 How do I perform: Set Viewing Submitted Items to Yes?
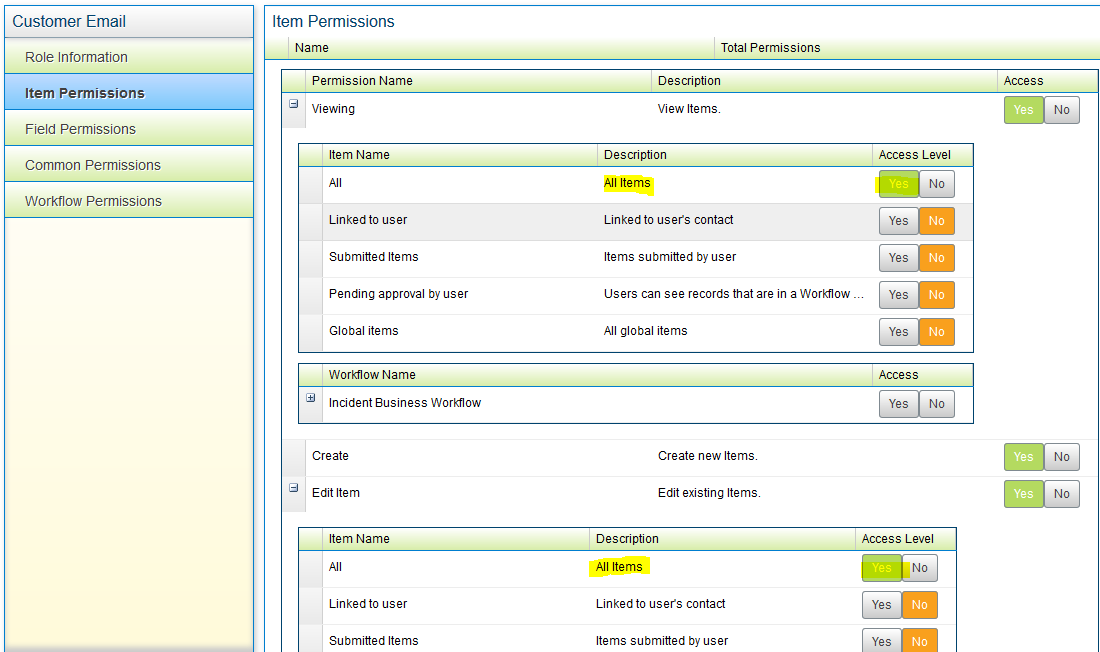point(898,258)
